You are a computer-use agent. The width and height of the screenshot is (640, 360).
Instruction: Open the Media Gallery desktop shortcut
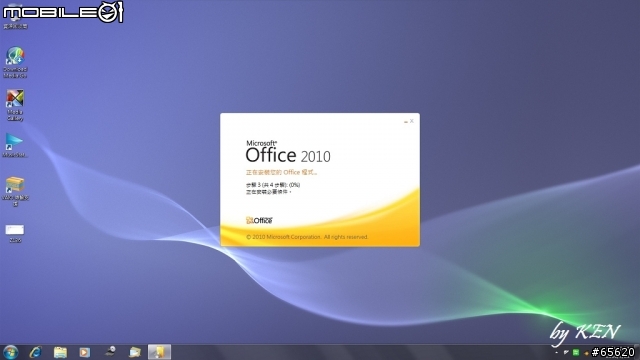[15, 105]
